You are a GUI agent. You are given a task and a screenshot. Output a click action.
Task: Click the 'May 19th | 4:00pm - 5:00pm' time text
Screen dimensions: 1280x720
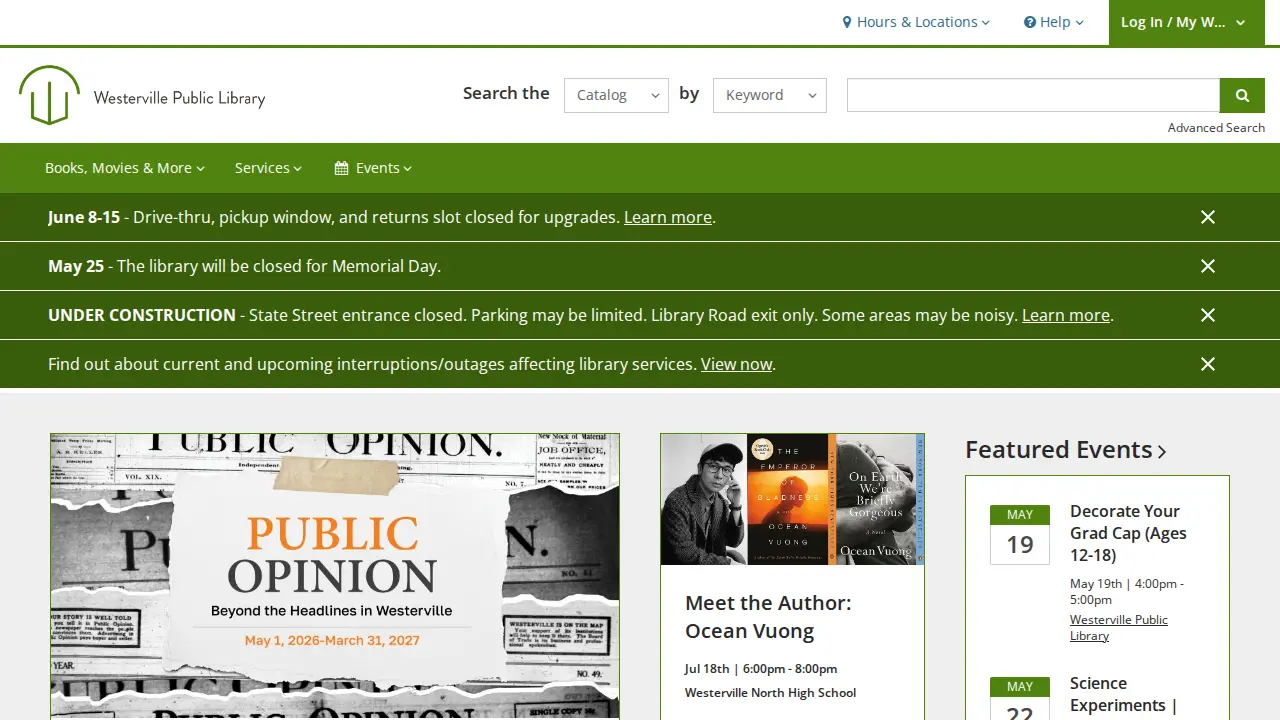pos(1127,592)
